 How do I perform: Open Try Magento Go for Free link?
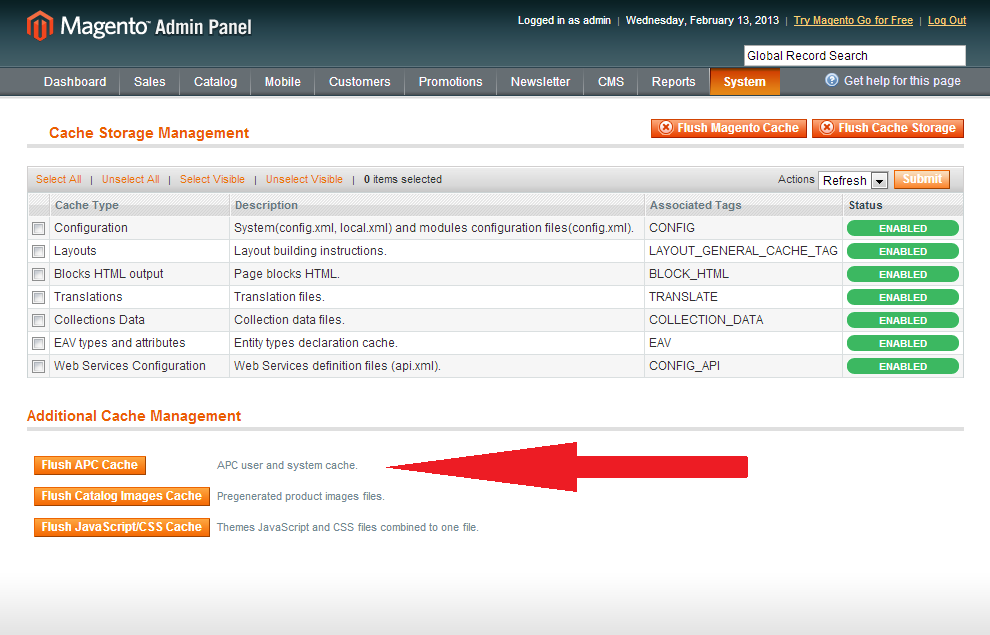853,20
